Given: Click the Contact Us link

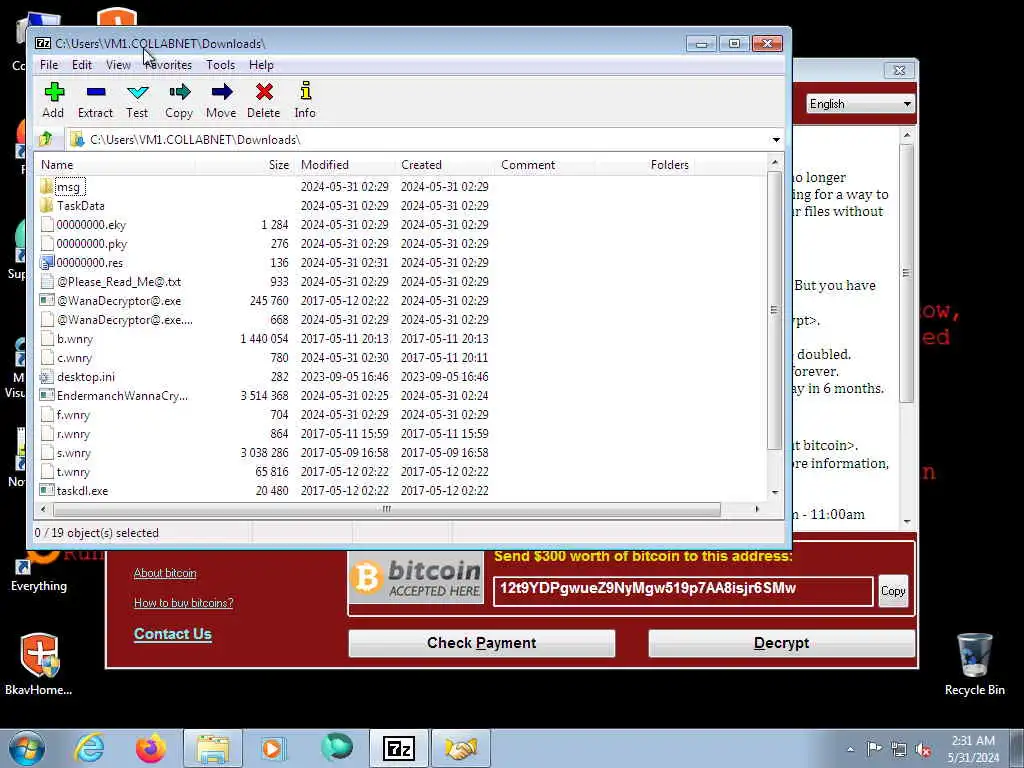Looking at the screenshot, I should [173, 634].
